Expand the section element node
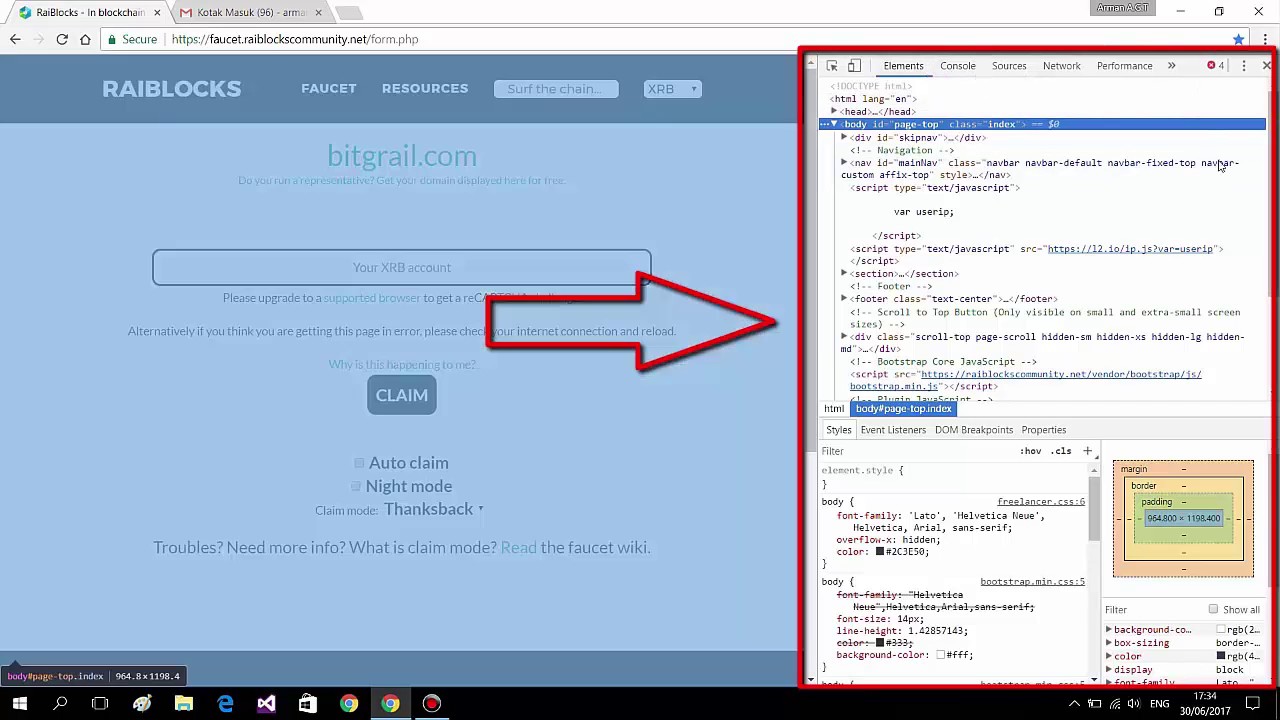 pyautogui.click(x=844, y=273)
